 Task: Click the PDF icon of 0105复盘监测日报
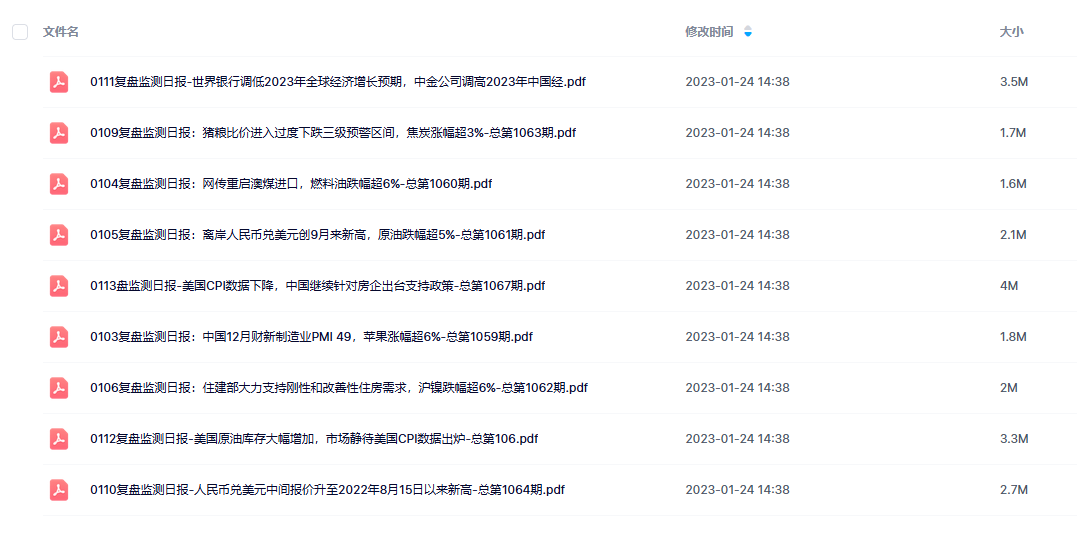(x=59, y=235)
